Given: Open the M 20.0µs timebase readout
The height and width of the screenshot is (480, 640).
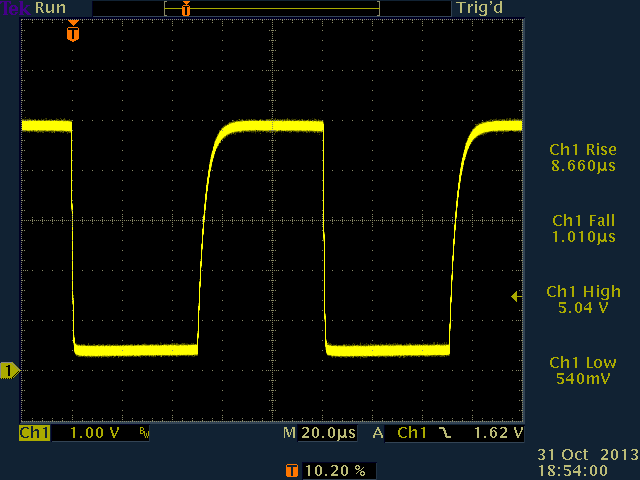Looking at the screenshot, I should pos(319,434).
